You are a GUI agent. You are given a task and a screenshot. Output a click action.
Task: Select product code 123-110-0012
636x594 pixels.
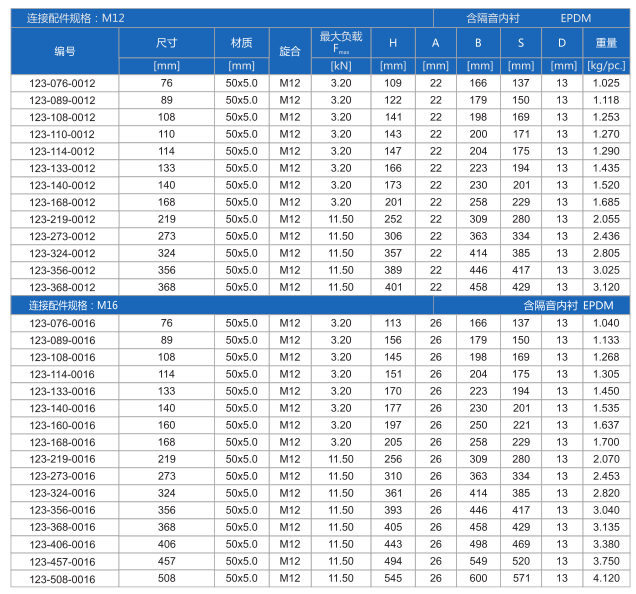62,134
